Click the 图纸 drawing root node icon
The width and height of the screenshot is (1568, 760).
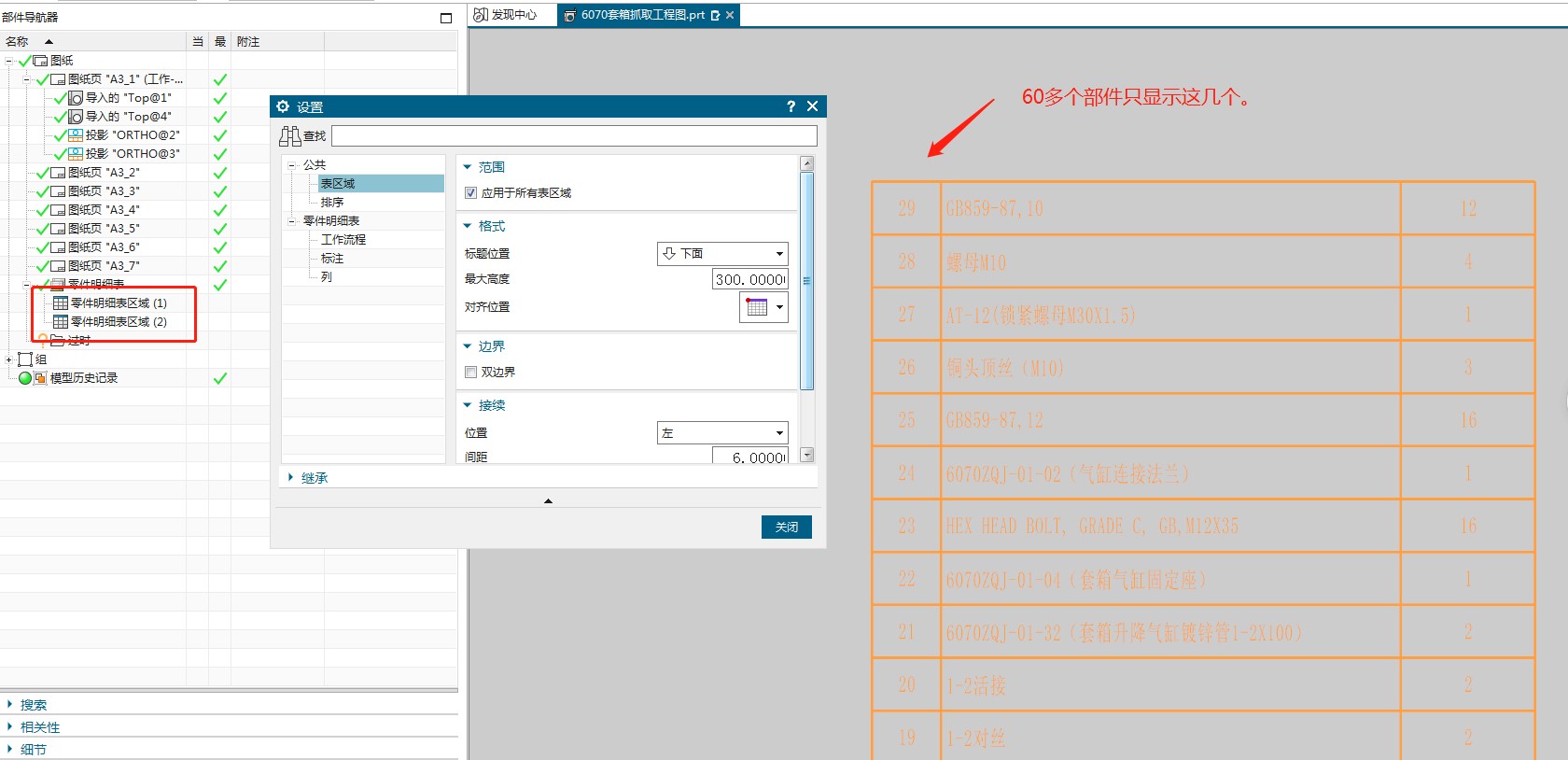(40, 61)
